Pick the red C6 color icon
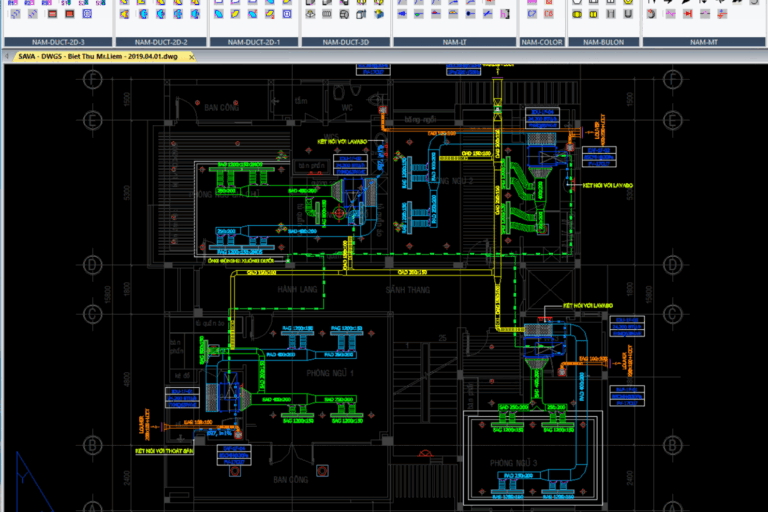 [549, 14]
